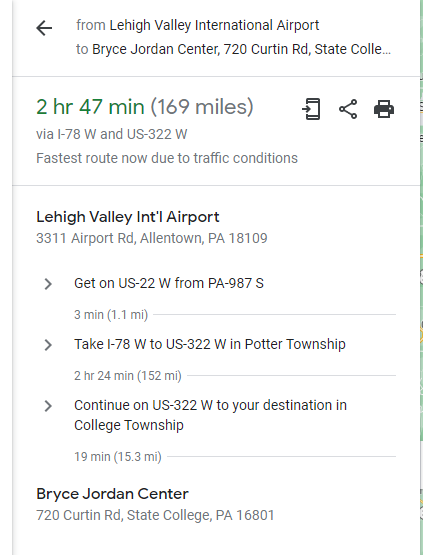Click the back arrow icon
The width and height of the screenshot is (423, 555).
44,28
